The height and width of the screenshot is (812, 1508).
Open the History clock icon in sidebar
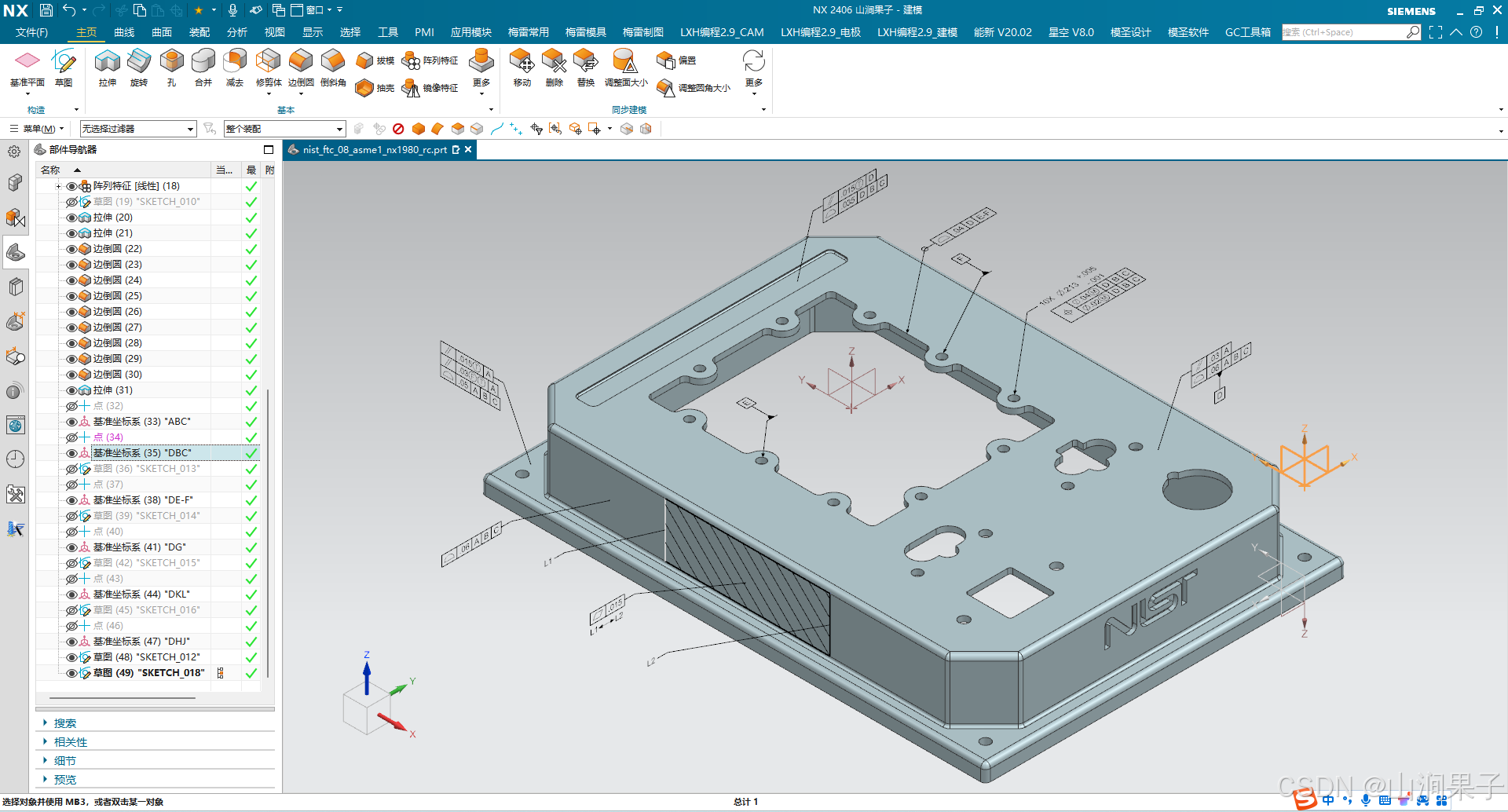click(15, 459)
